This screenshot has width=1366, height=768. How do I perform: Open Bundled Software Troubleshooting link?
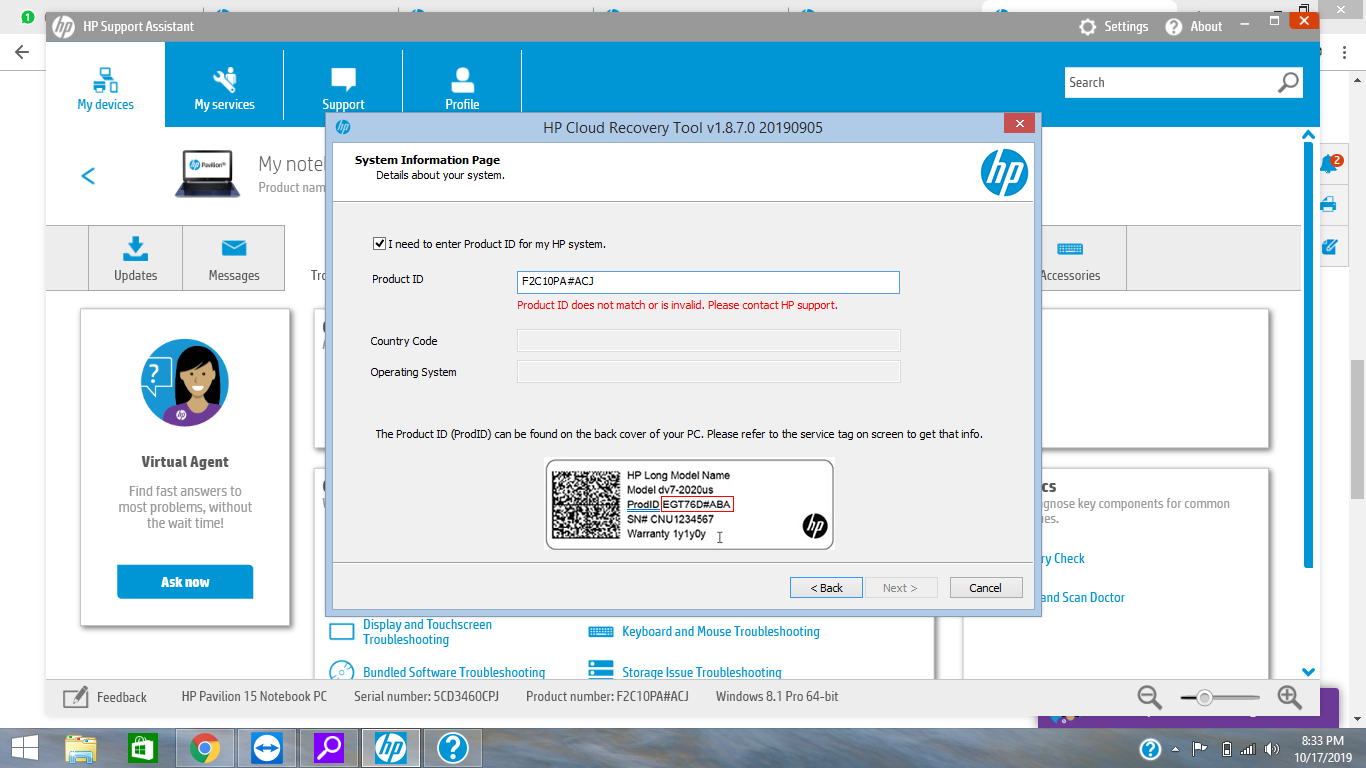tap(454, 673)
